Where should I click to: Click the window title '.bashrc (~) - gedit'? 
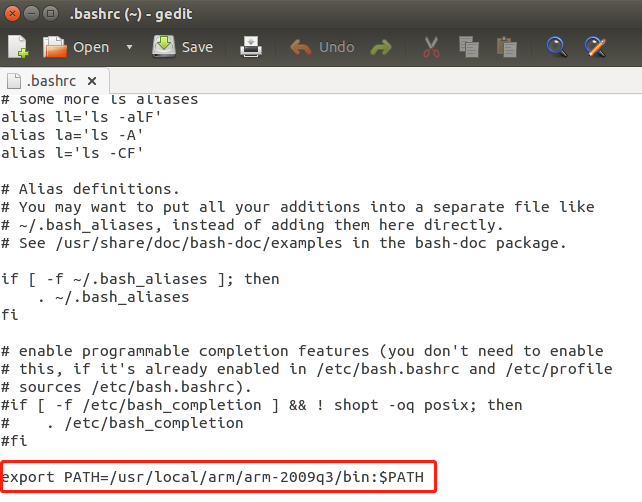point(131,14)
